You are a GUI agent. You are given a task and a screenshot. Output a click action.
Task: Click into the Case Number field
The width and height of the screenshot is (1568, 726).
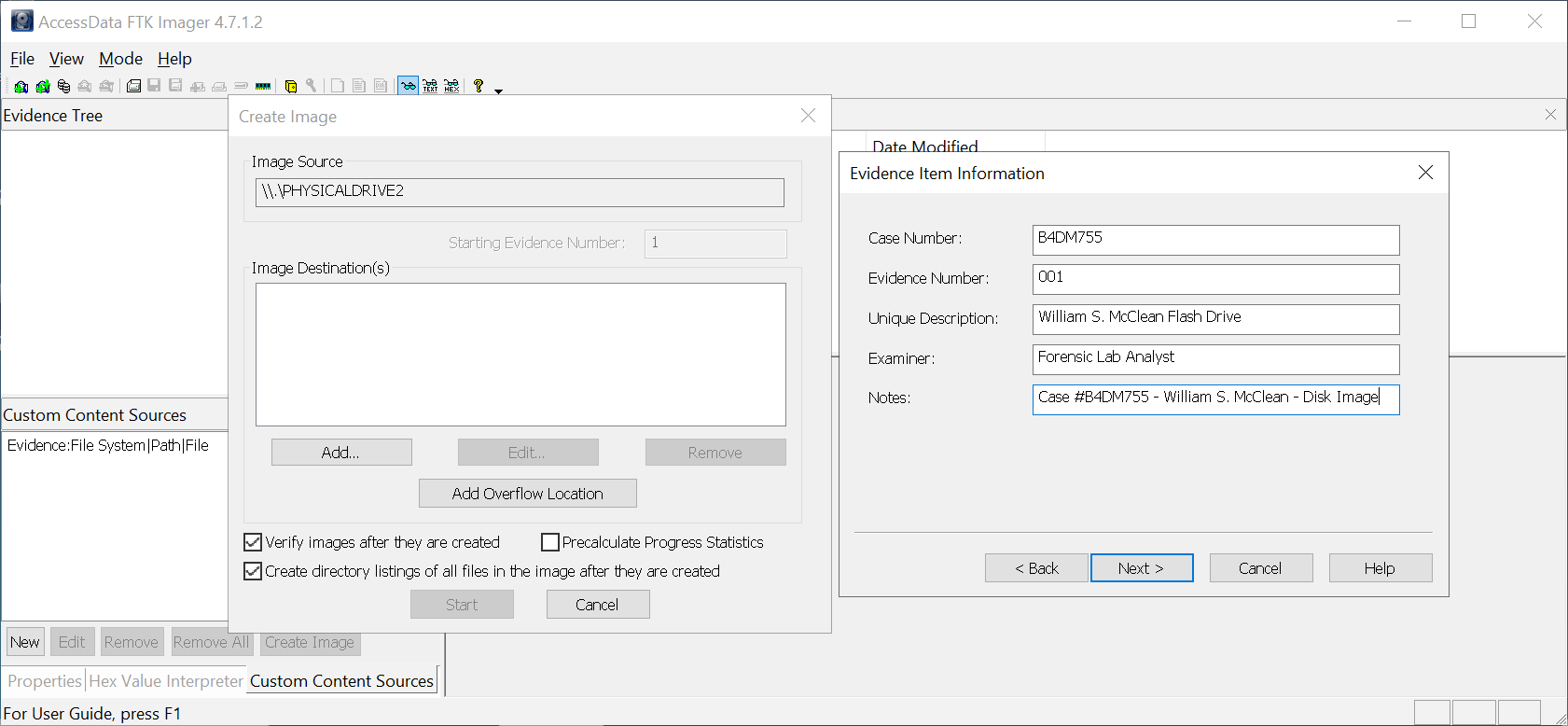[1214, 239]
